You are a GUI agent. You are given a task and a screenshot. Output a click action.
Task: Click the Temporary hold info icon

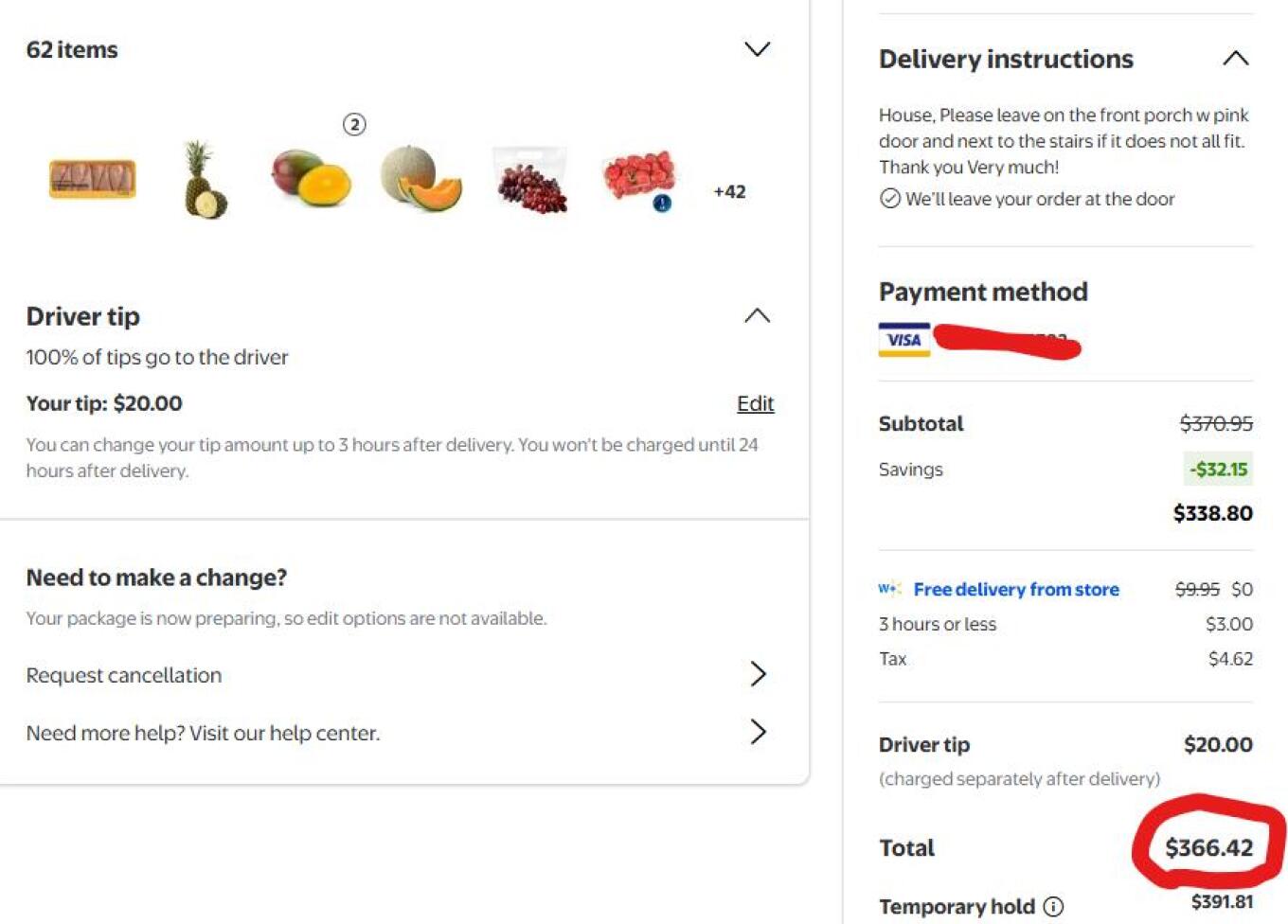point(1053,907)
